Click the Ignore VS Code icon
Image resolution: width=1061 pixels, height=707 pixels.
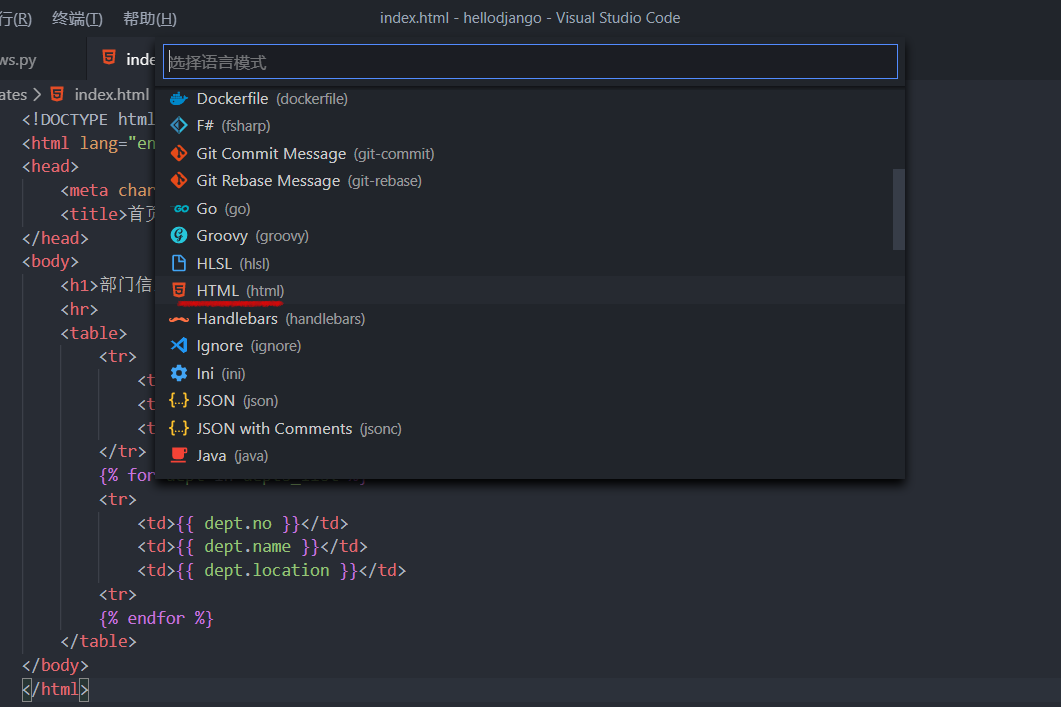click(179, 346)
